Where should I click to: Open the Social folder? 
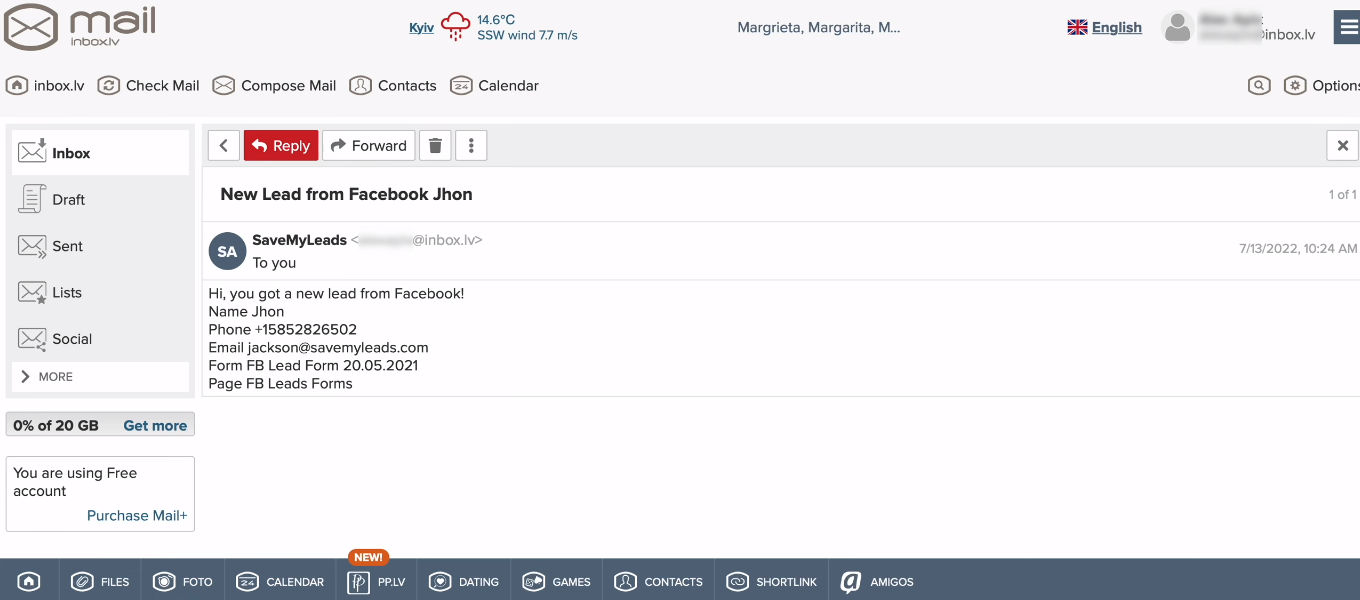pyautogui.click(x=100, y=339)
